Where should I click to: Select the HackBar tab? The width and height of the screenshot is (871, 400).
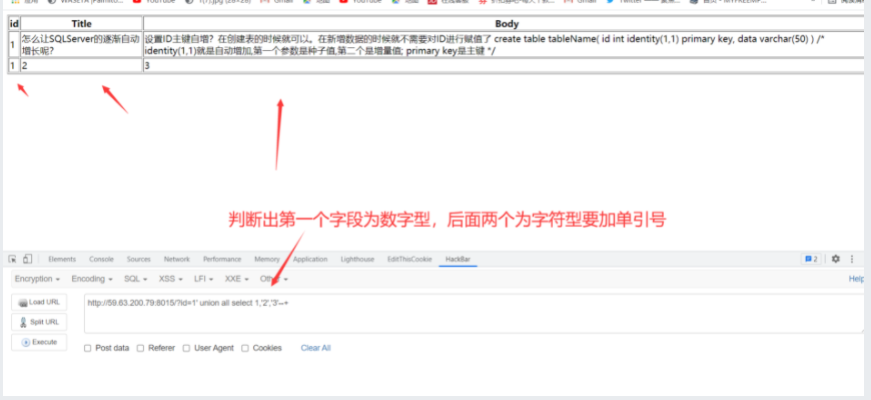click(458, 259)
